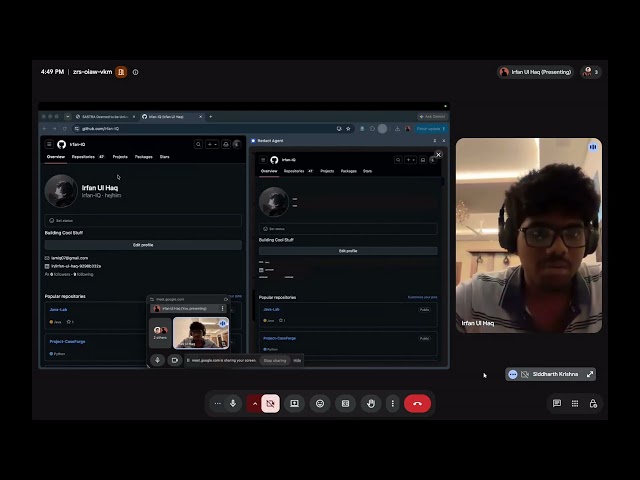Click the browser back arrow
640x480 pixels.
click(x=44, y=129)
